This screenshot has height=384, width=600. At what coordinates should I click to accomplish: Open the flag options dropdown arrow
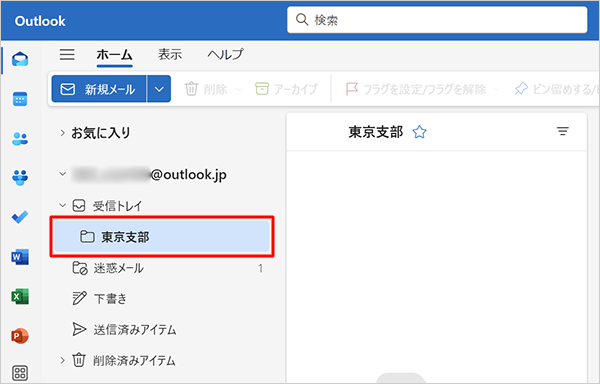click(497, 89)
